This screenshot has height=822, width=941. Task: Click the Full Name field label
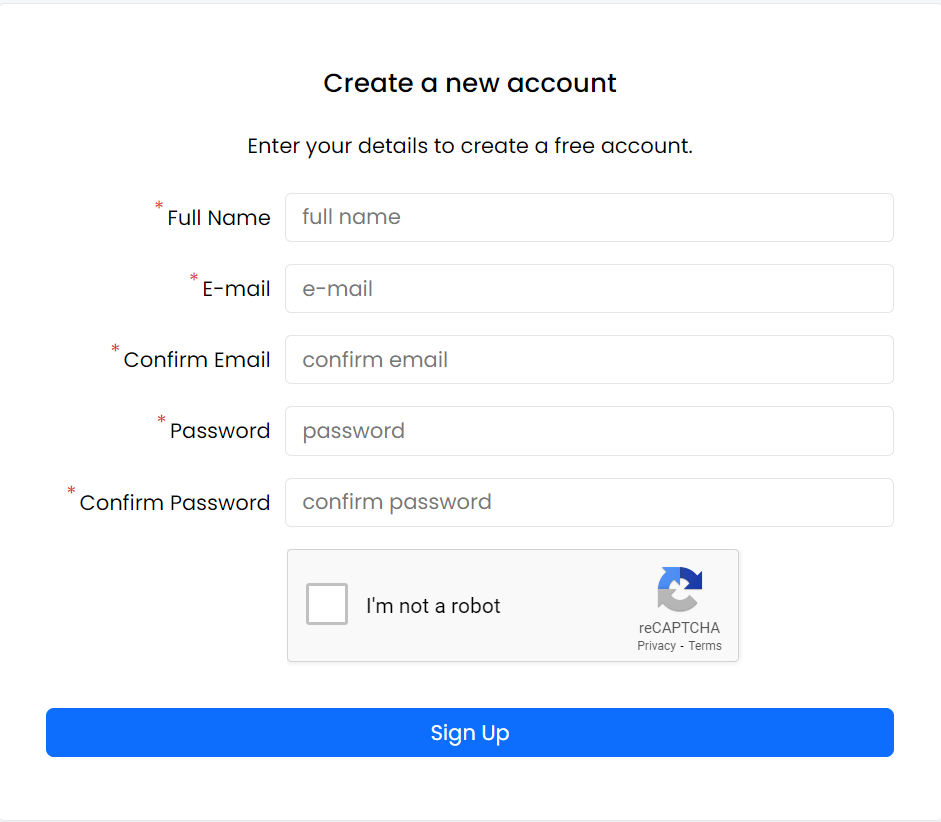pos(217,217)
